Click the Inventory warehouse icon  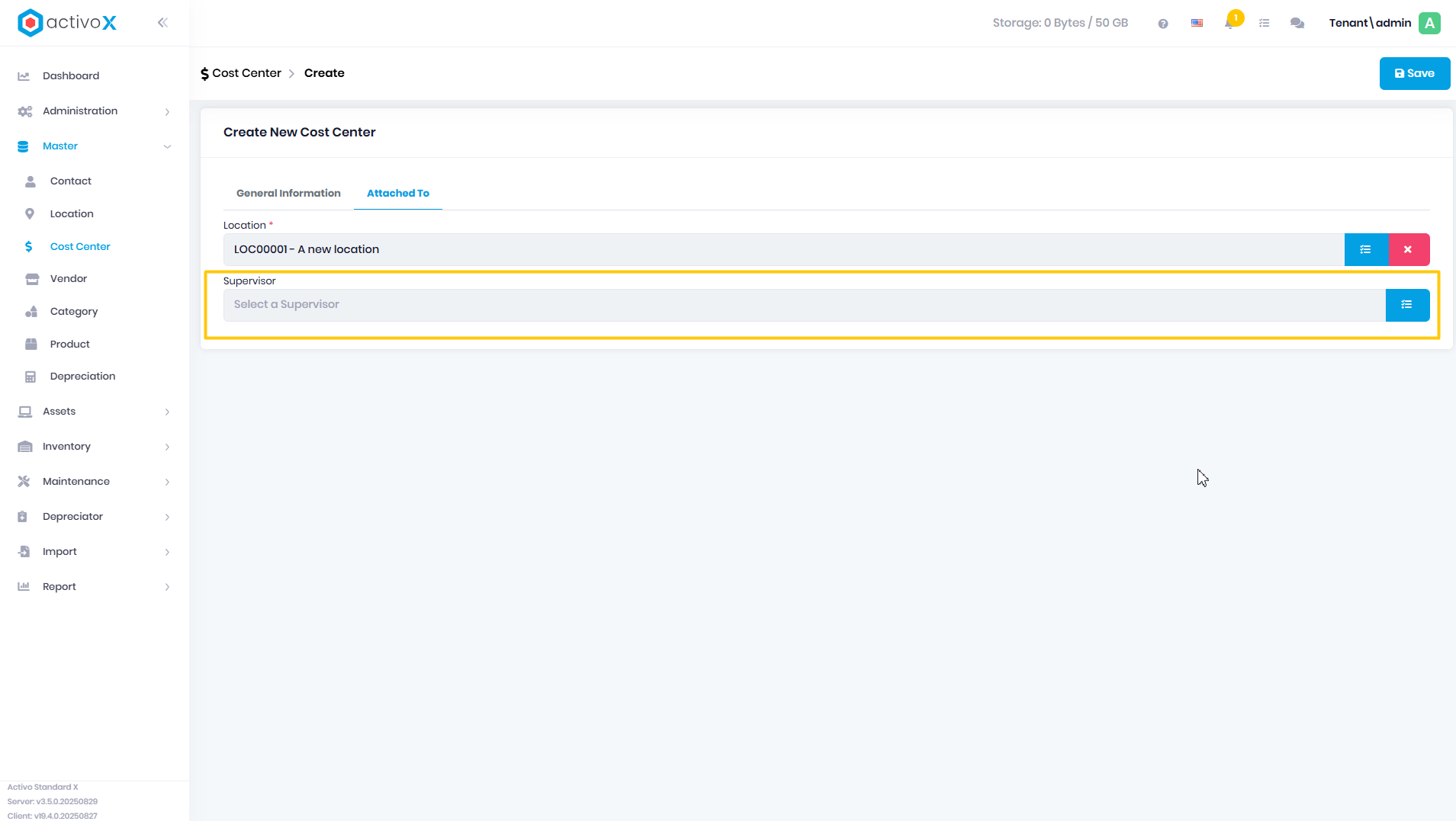[24, 447]
